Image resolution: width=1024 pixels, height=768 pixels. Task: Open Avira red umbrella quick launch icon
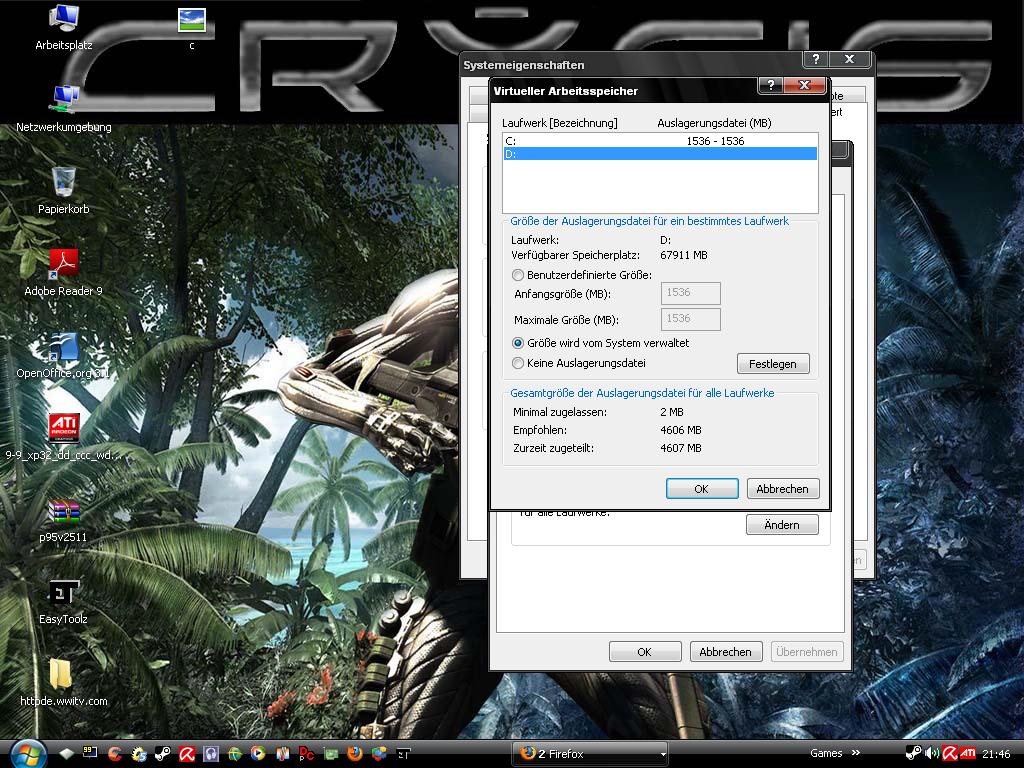[x=187, y=754]
